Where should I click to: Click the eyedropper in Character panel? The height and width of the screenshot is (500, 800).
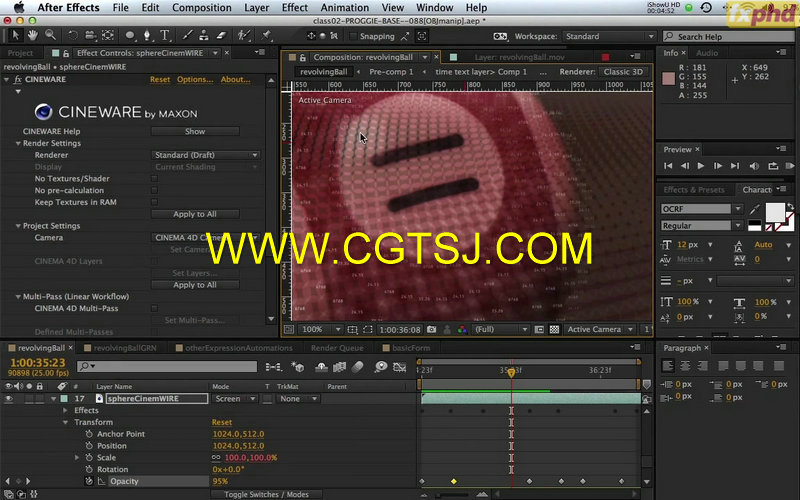754,209
